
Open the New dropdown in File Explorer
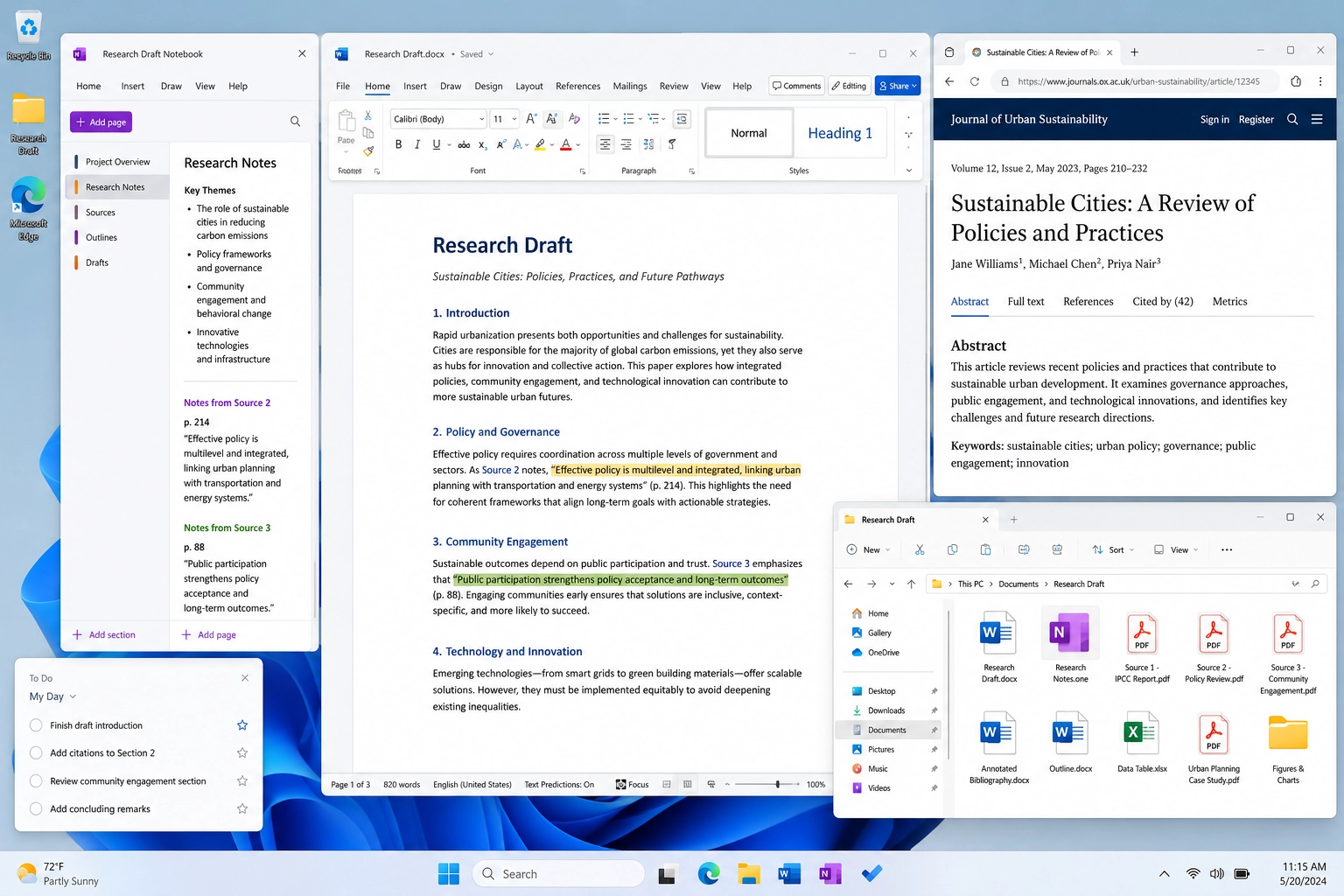[x=869, y=549]
